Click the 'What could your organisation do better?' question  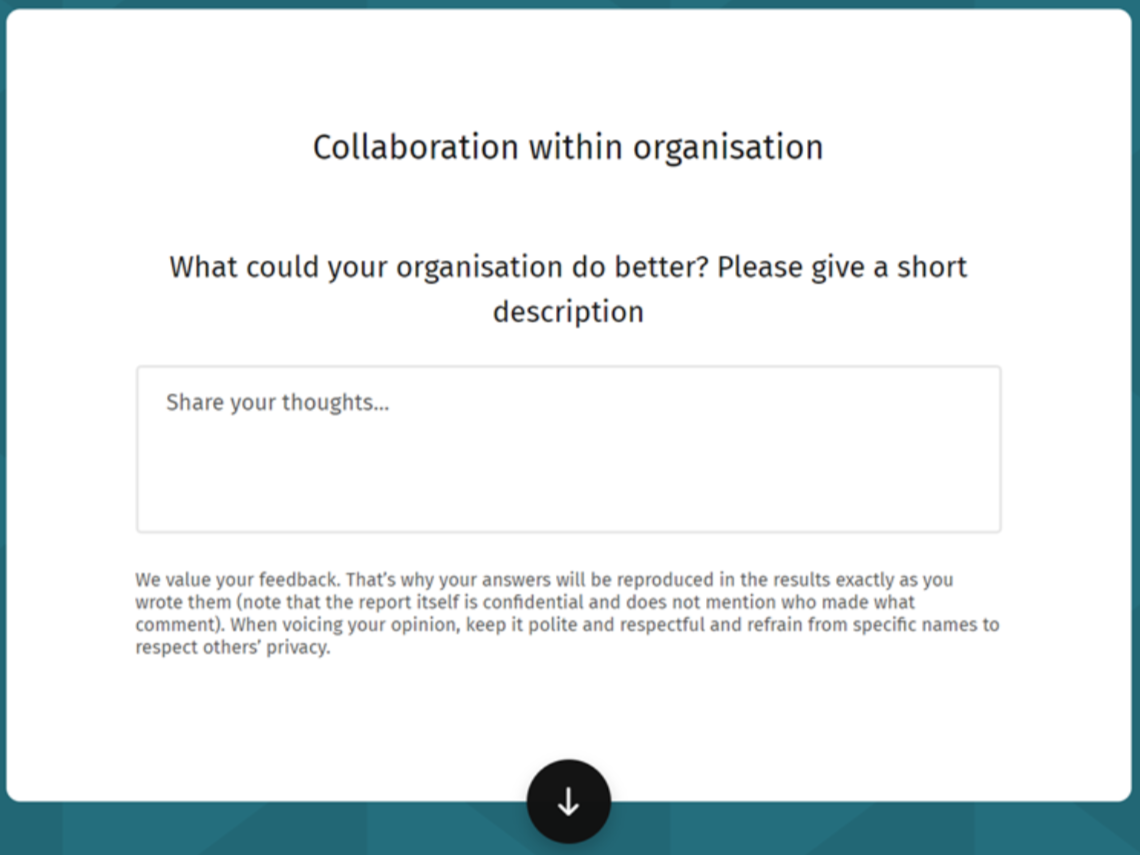tap(440, 268)
